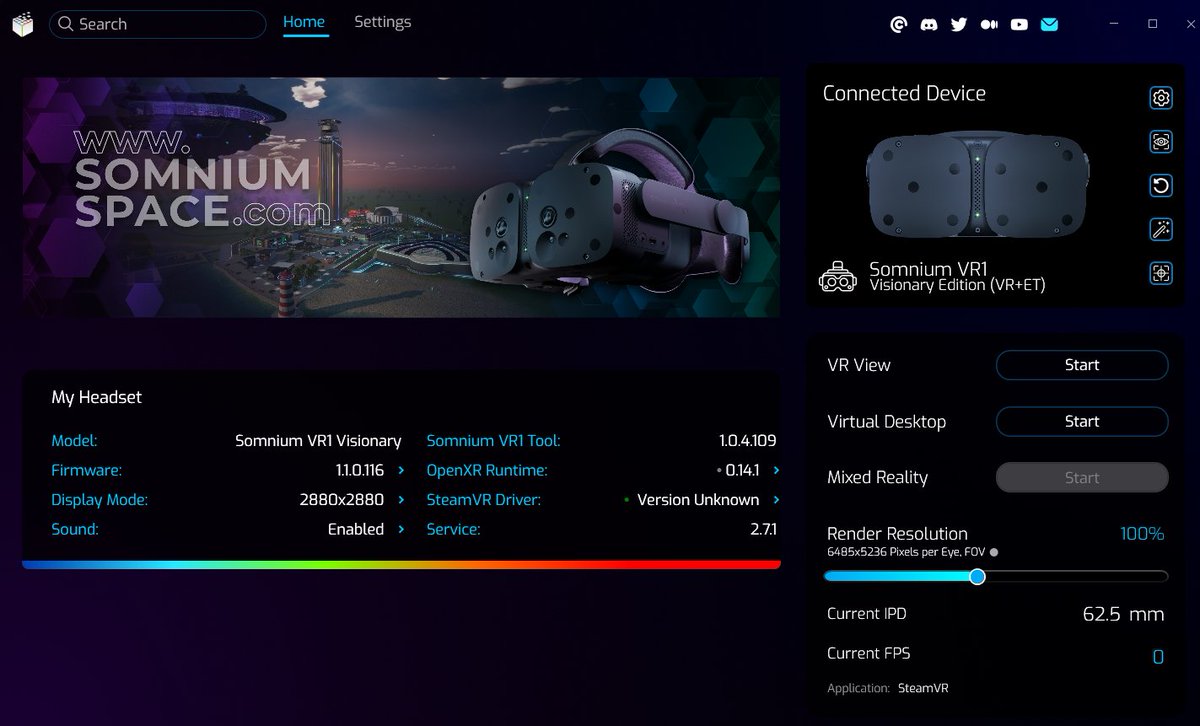This screenshot has width=1200, height=726.
Task: Open the Somnium web icon in header
Action: coord(898,24)
